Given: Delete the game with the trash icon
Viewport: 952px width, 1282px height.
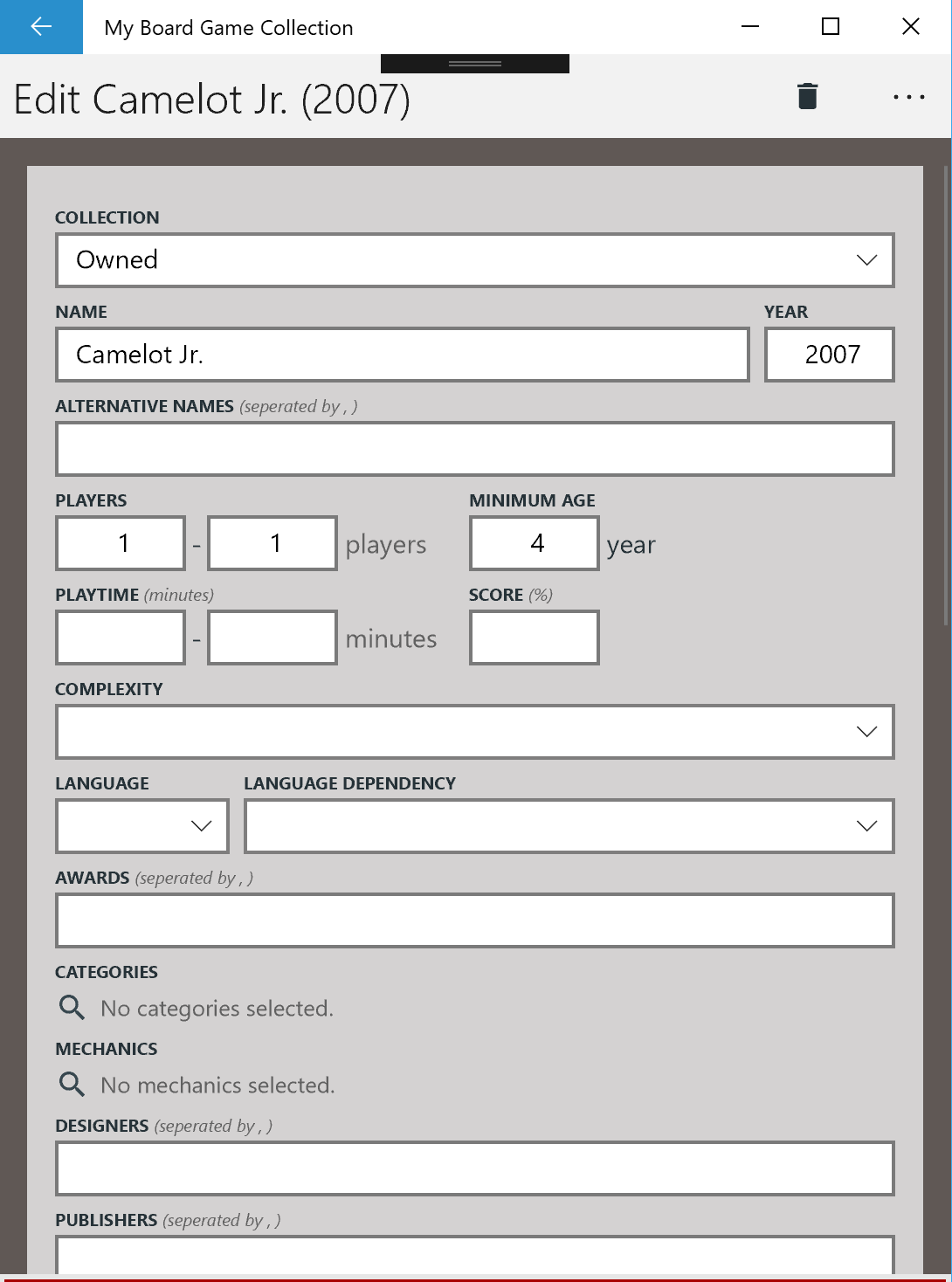Looking at the screenshot, I should (808, 96).
